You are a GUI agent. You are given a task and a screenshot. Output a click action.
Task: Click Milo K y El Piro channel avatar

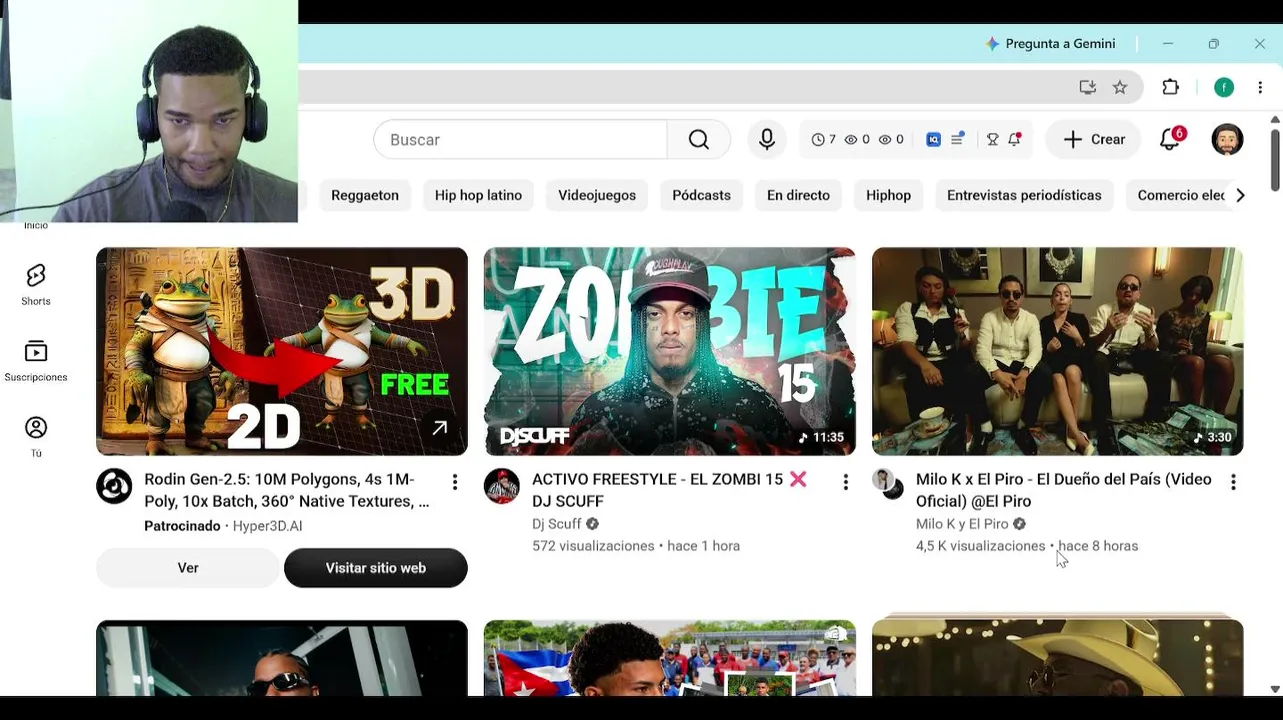click(890, 484)
